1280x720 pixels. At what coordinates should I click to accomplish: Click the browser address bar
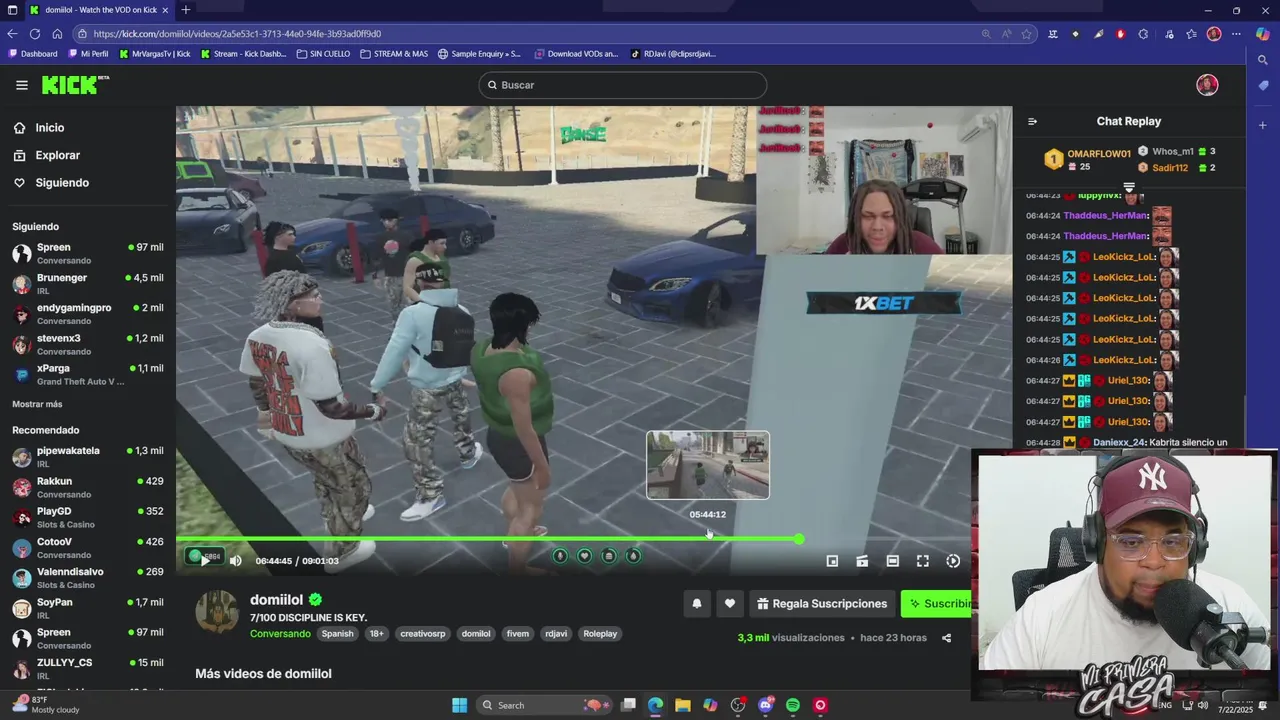(x=530, y=33)
